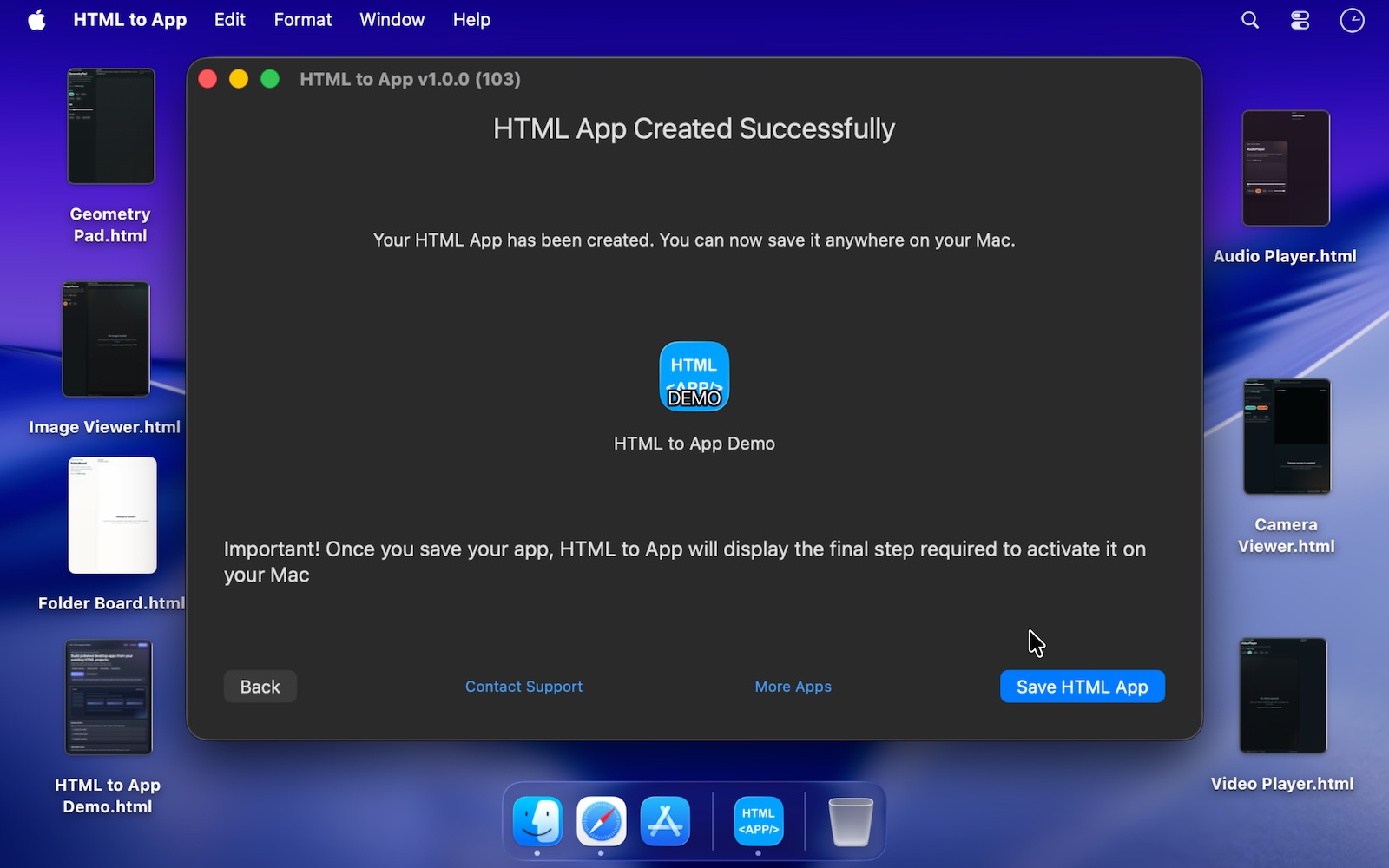Open Finder from the Dock
This screenshot has height=868, width=1389.
[537, 821]
